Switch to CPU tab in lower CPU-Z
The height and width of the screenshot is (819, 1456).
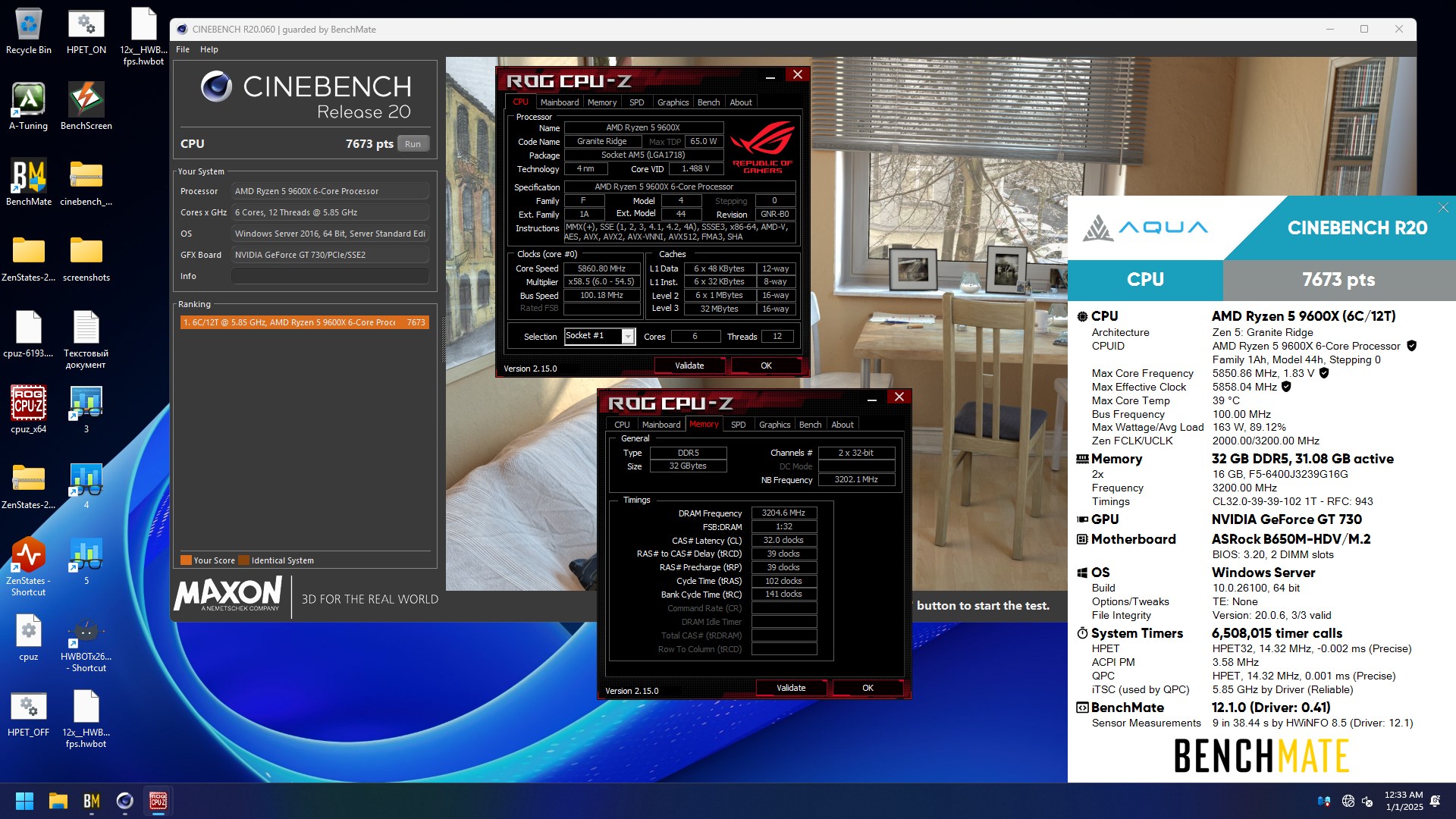[x=622, y=425]
